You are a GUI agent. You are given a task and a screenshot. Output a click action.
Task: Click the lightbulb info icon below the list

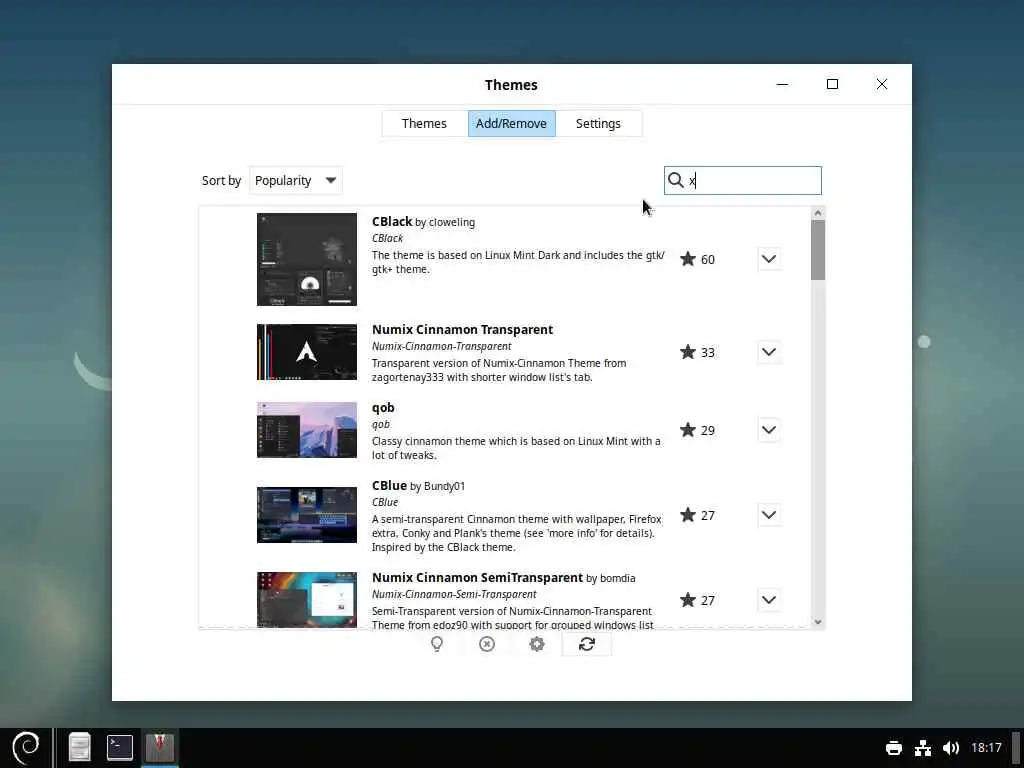[437, 644]
